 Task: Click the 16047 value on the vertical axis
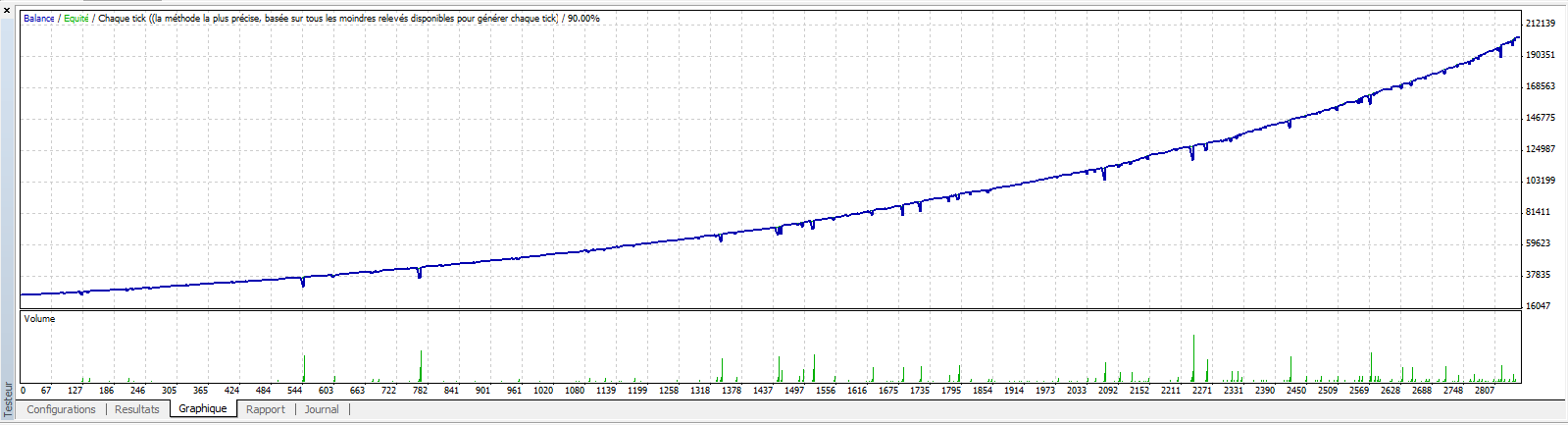click(x=1538, y=306)
